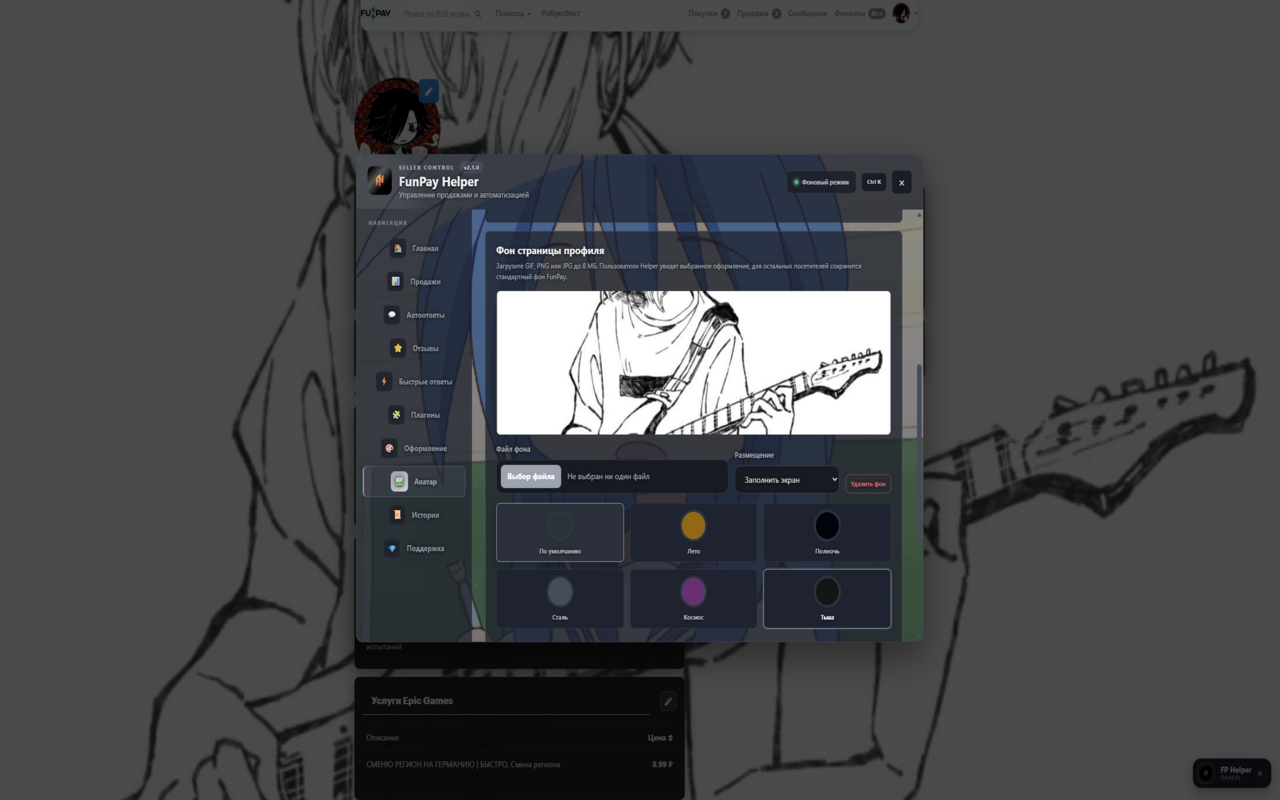Toggle Фоновый режим background mode
The image size is (1280, 800).
[x=821, y=182]
